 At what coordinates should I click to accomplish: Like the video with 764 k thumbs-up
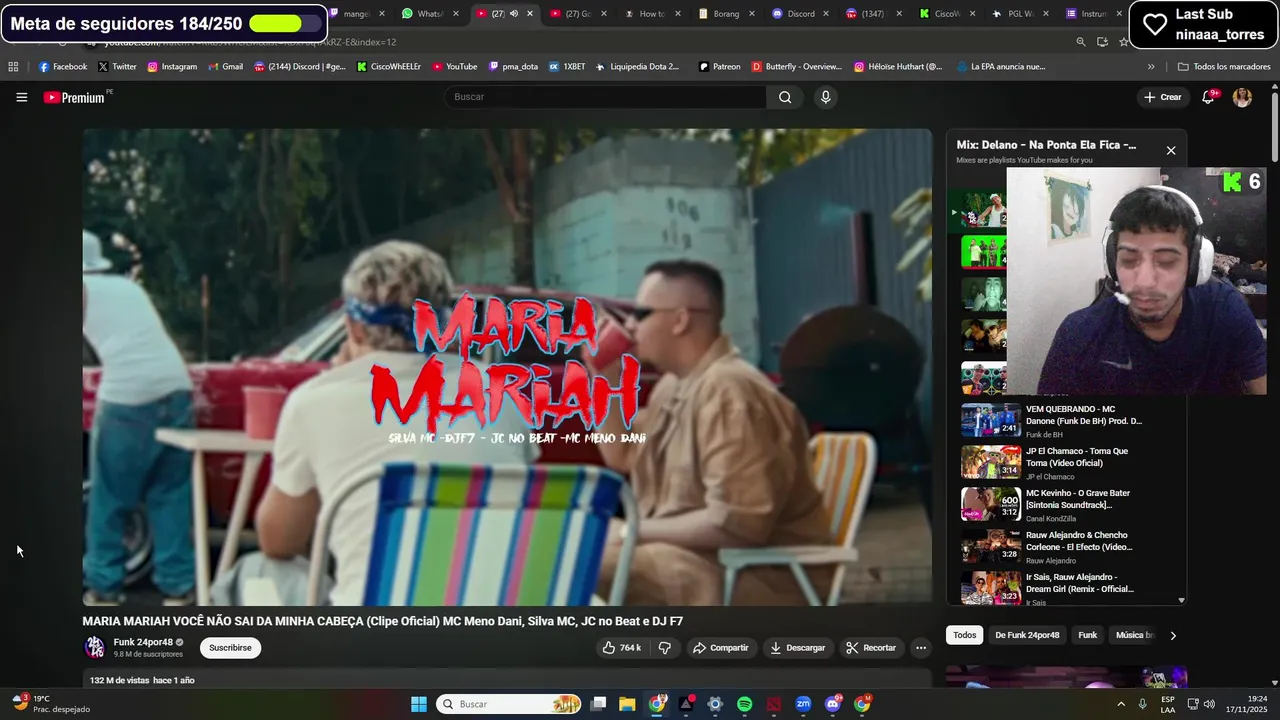pos(621,648)
